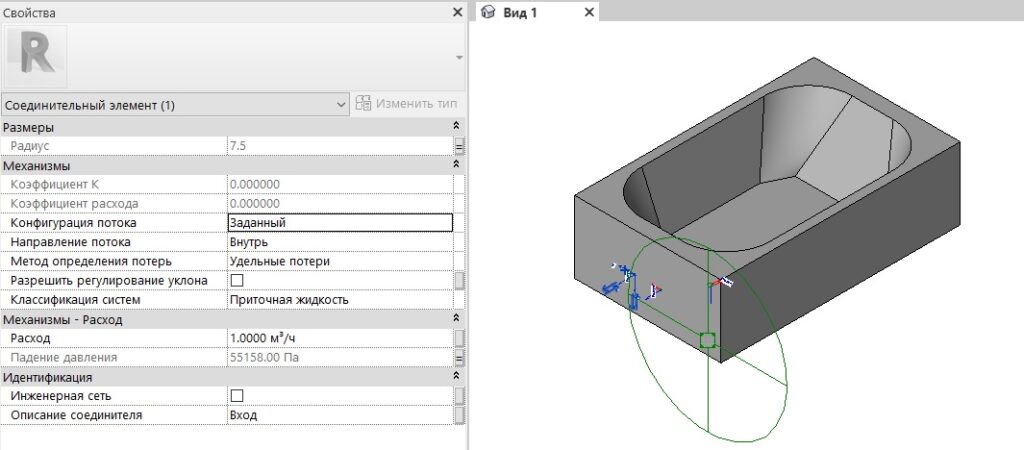The width and height of the screenshot is (1024, 450).
Task: Collapse the Механизмы section
Action: 456,165
